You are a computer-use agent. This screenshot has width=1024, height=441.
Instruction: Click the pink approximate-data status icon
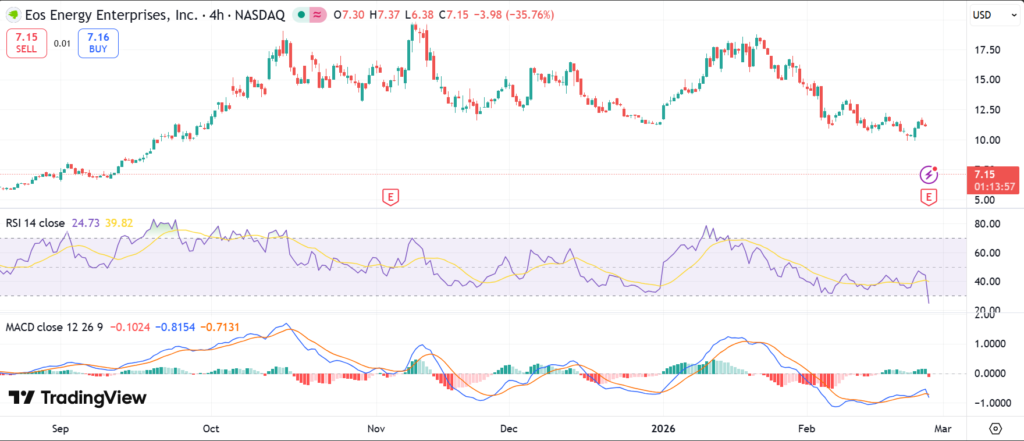click(x=318, y=15)
